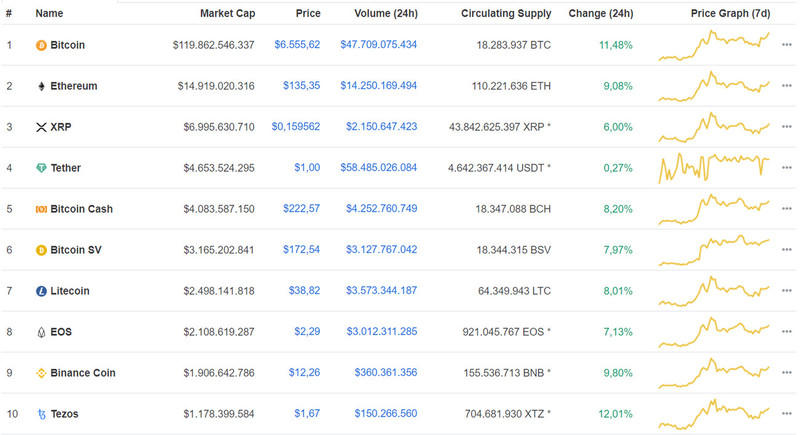Click the Ethereum diamond logo icon

click(x=41, y=86)
